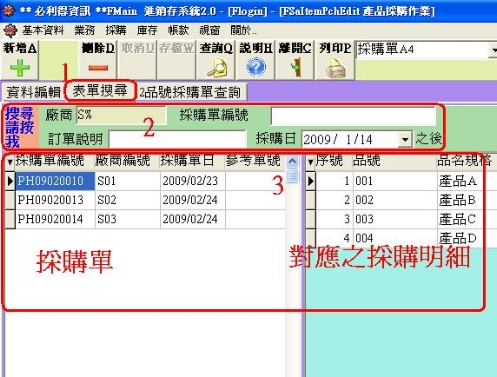Click the green plus 新增A icon
The image size is (497, 377).
coord(20,68)
